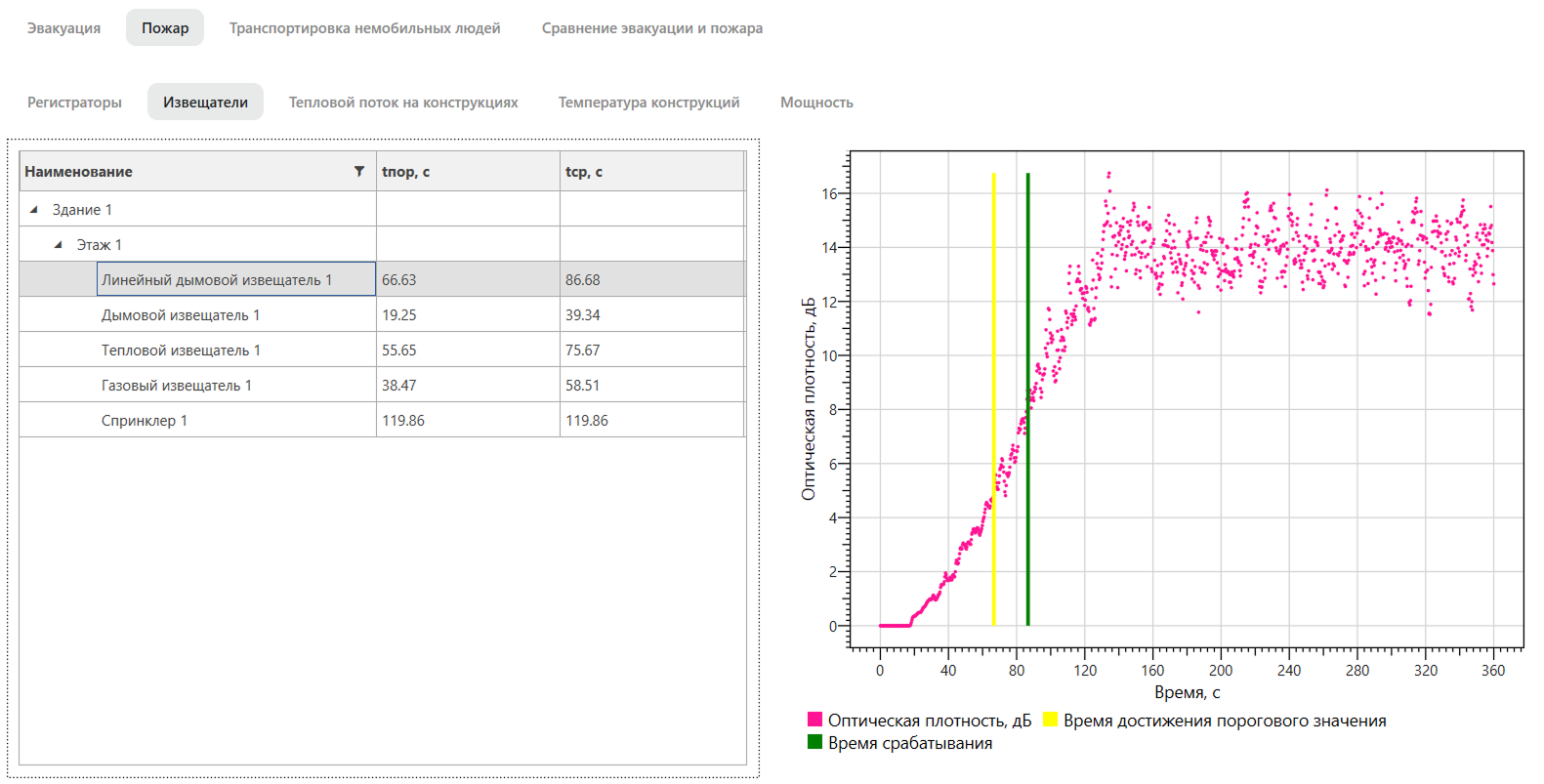Click the tср value 58.51
The height and width of the screenshot is (784, 1544).
pos(583,386)
